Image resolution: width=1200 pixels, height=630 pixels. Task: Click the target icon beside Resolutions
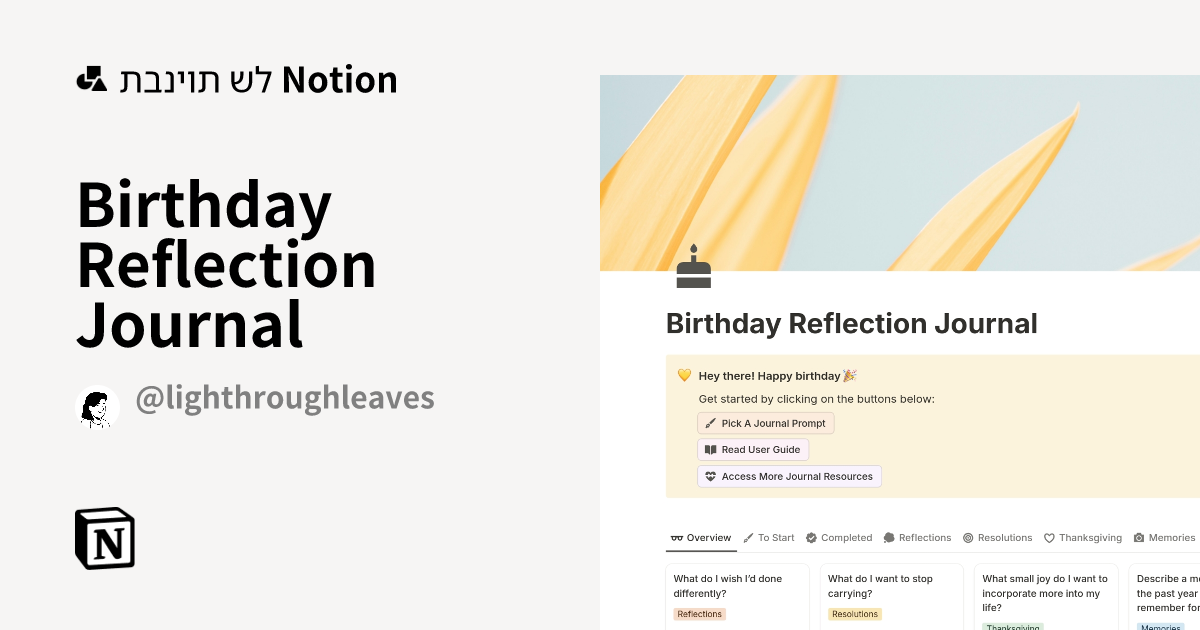tap(966, 537)
